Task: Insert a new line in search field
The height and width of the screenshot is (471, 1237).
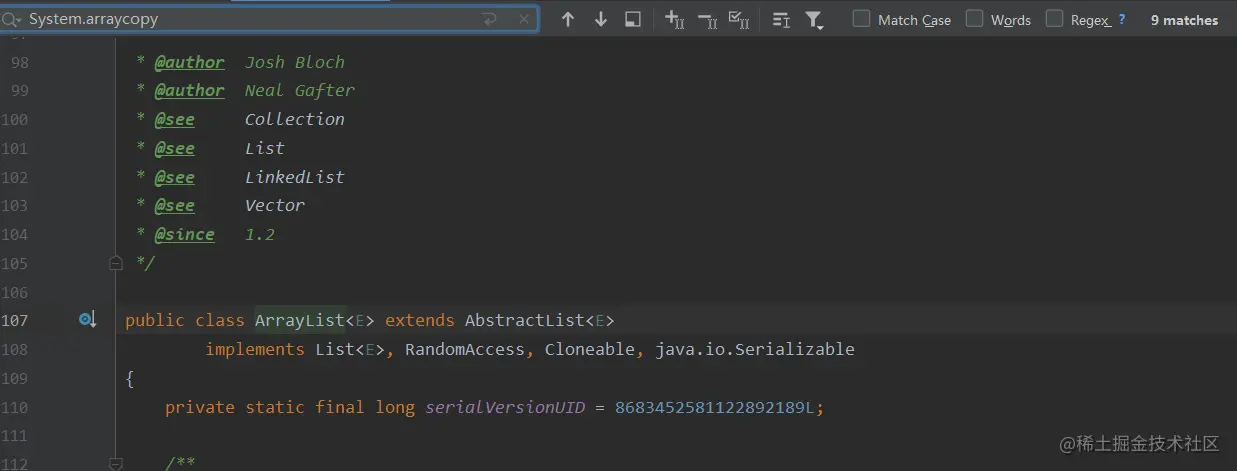Action: click(489, 19)
